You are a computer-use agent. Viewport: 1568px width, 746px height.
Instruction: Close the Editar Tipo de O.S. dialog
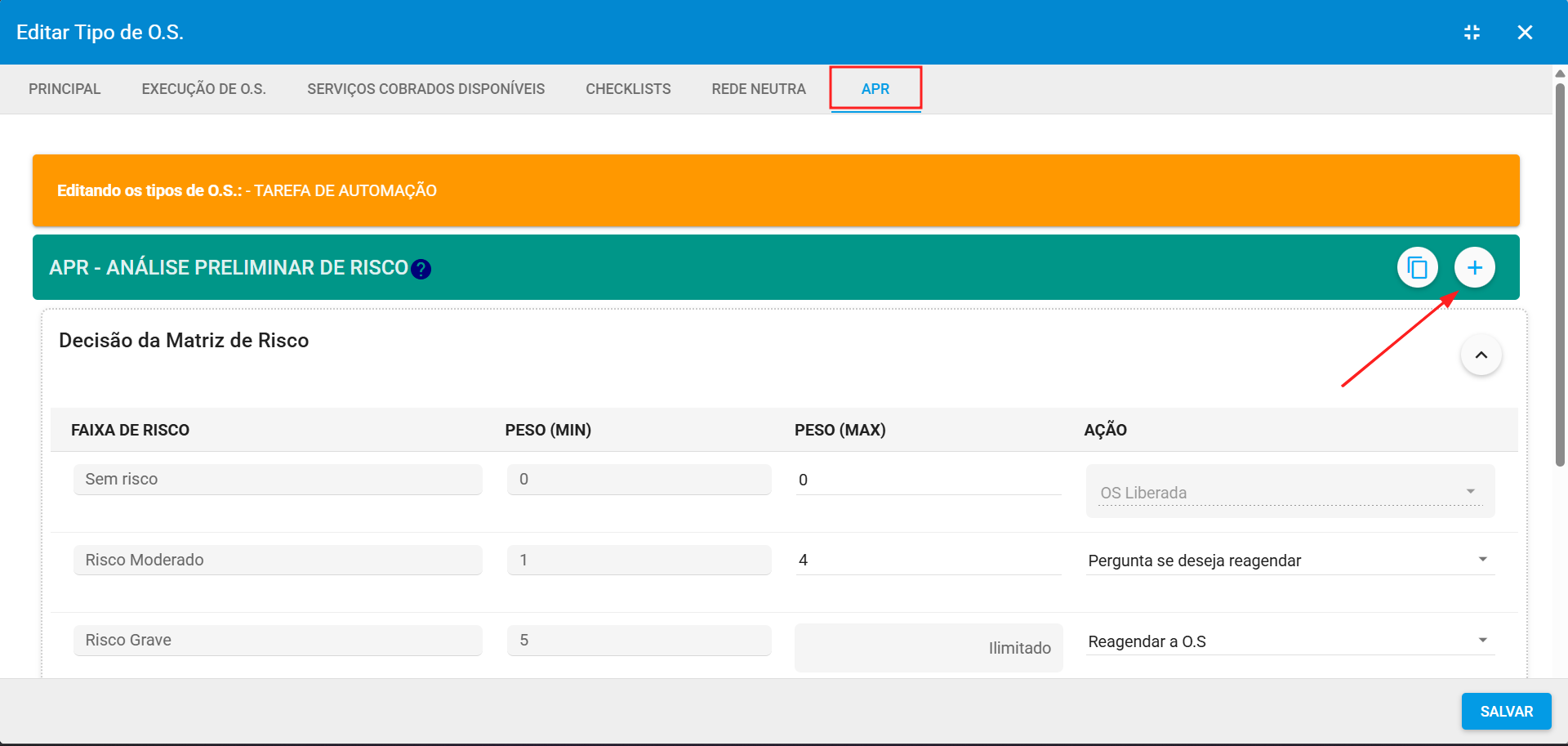1524,33
